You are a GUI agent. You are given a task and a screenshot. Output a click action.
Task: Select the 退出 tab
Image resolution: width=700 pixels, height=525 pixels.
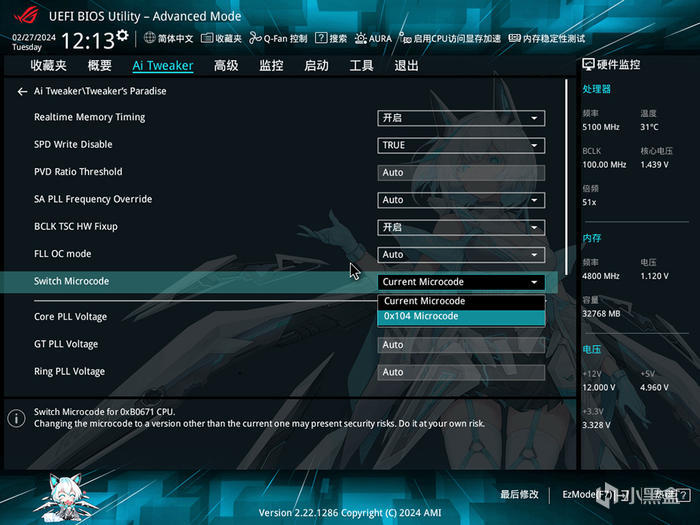click(406, 66)
